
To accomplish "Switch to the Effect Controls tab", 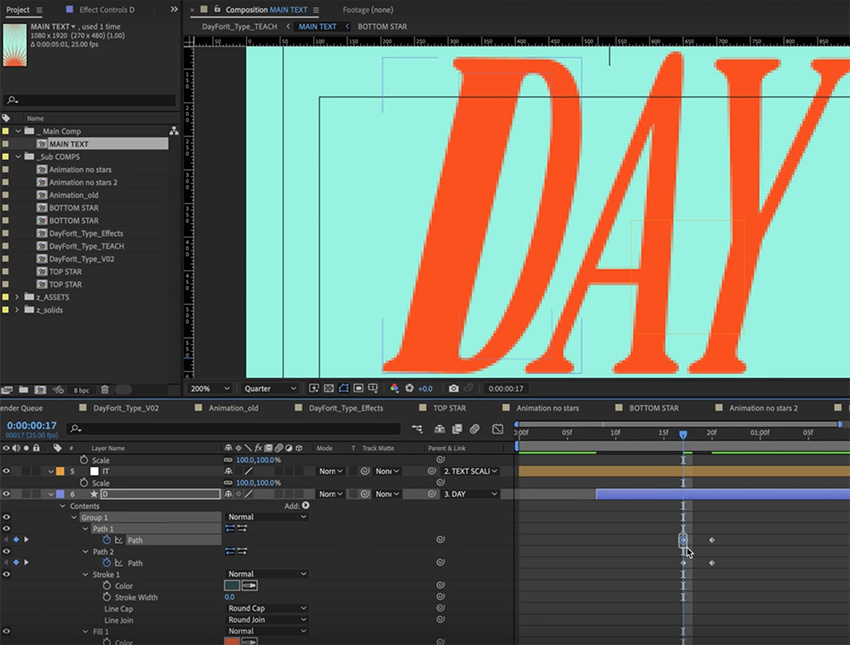I will [106, 9].
